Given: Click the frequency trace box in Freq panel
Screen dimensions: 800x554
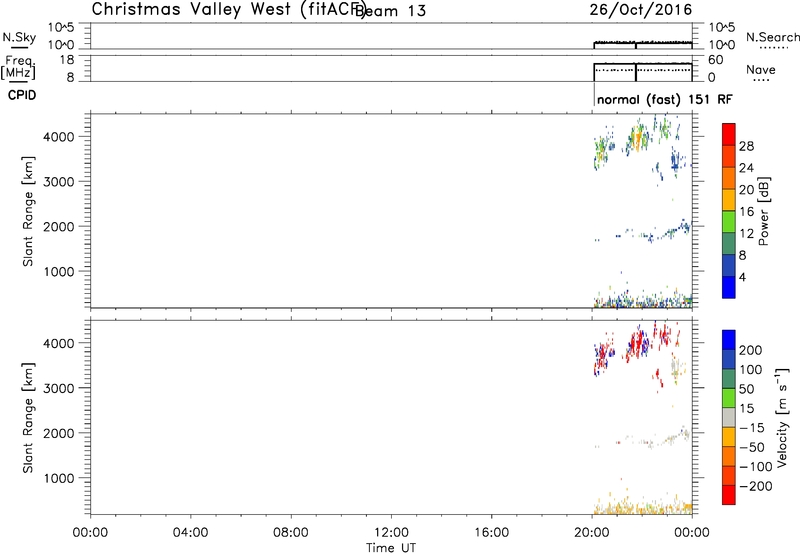Looking at the screenshot, I should 643,72.
